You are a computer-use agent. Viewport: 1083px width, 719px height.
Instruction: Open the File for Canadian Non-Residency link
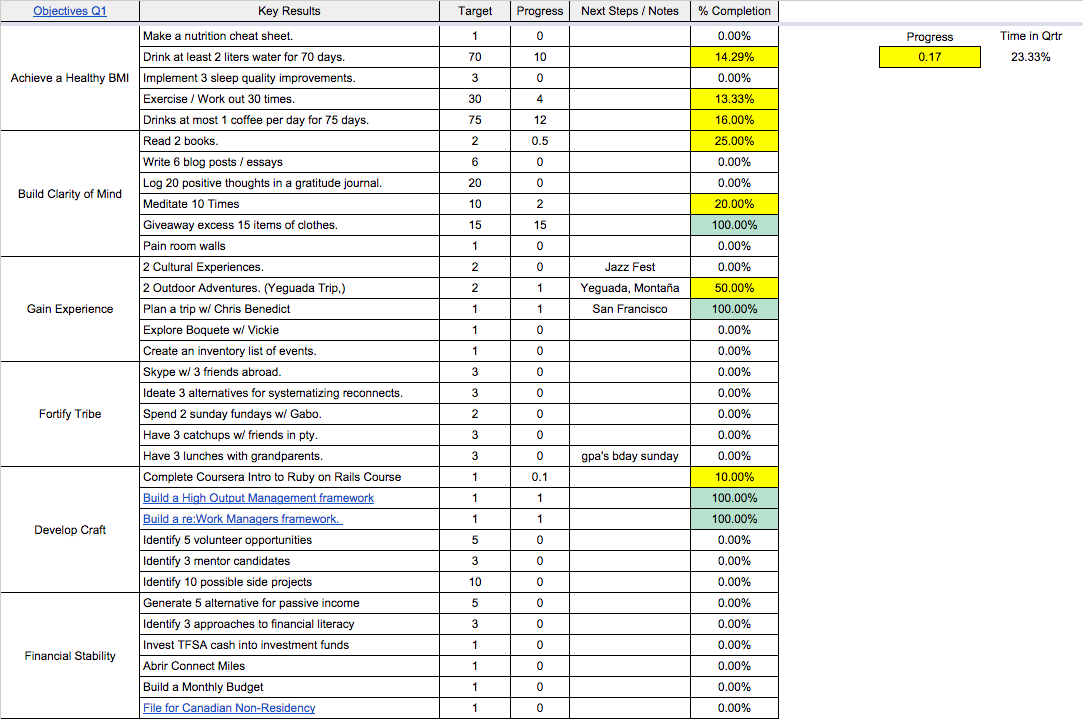[229, 708]
